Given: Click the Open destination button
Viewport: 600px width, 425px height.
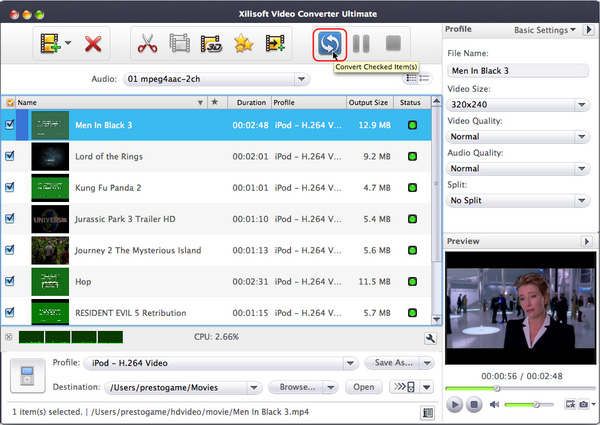Looking at the screenshot, I should [x=363, y=387].
